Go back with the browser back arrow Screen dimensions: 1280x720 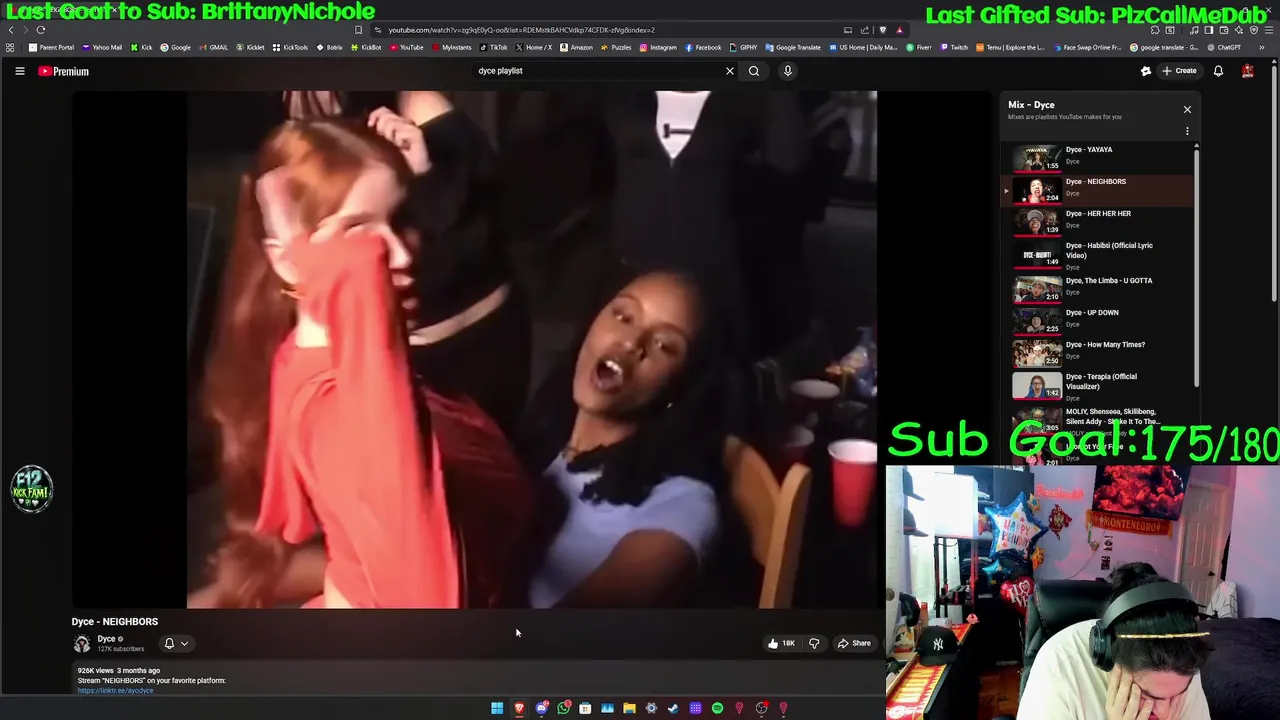coord(11,30)
